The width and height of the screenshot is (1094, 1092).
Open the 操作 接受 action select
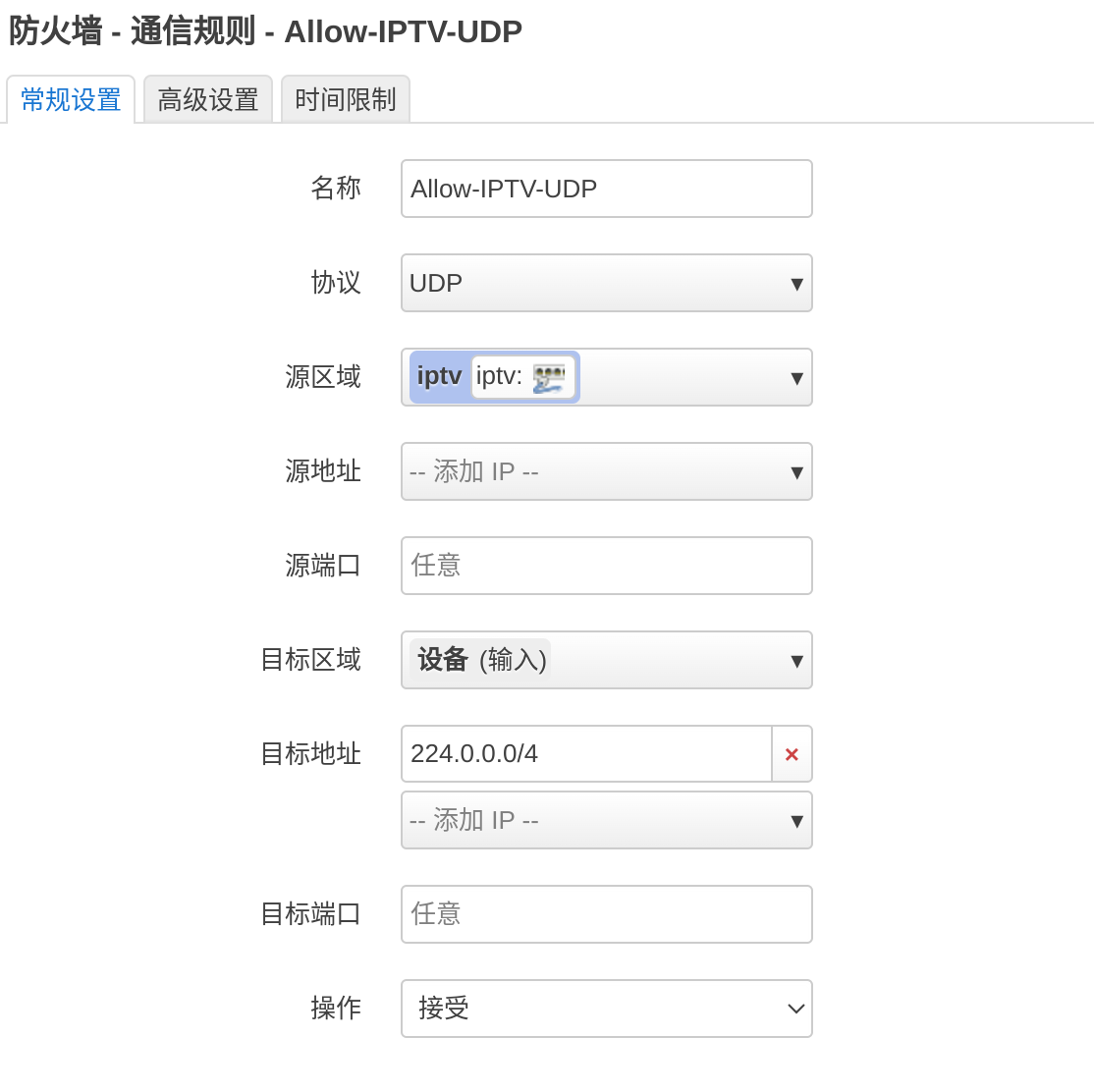pos(606,1009)
